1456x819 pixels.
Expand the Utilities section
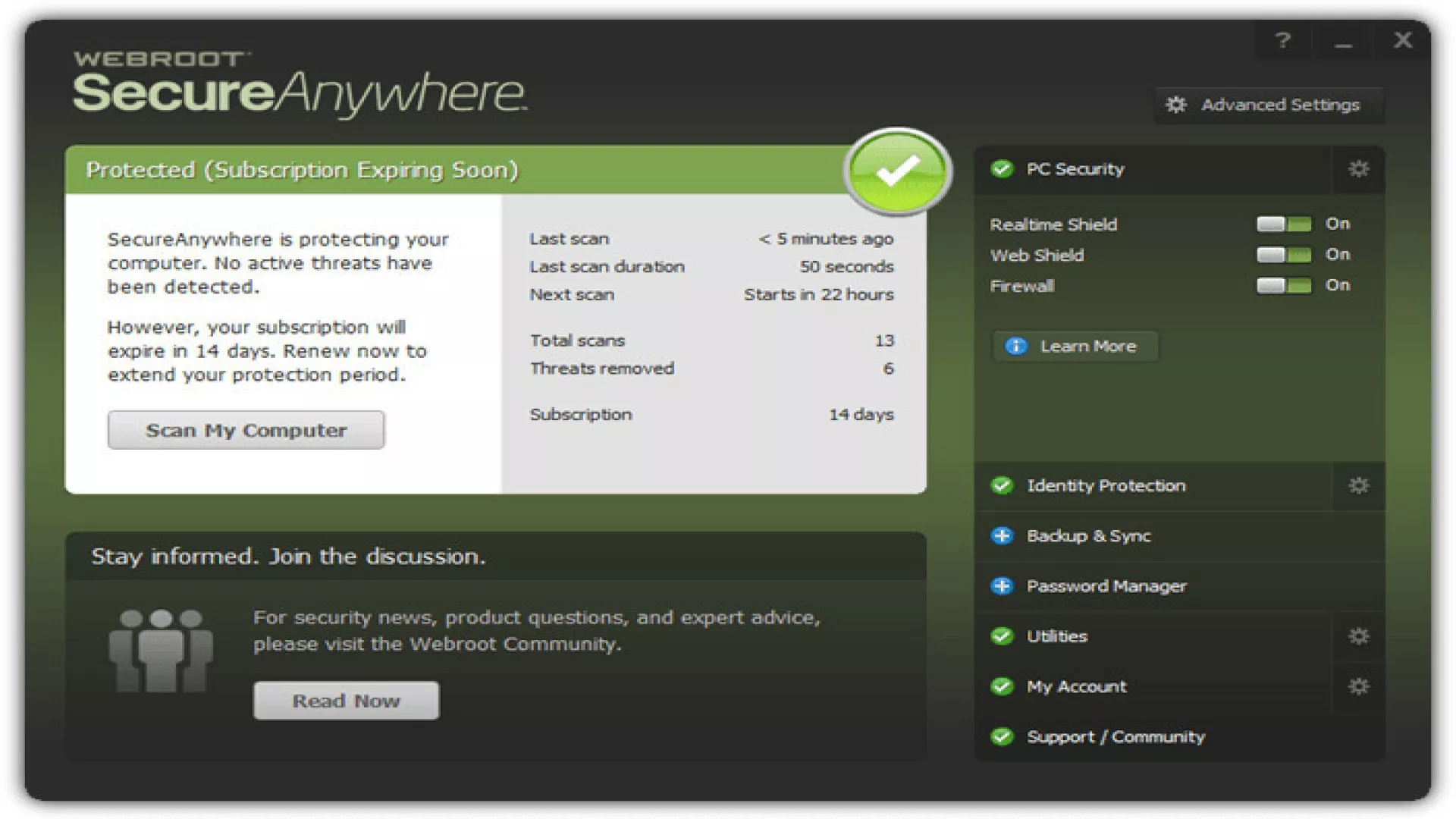coord(1056,637)
